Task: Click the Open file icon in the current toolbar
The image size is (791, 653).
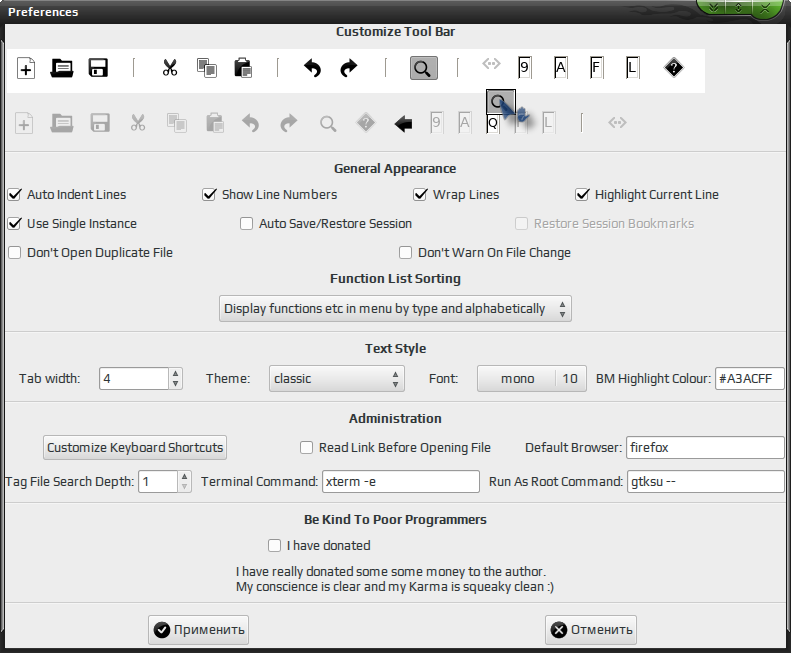Action: click(62, 68)
